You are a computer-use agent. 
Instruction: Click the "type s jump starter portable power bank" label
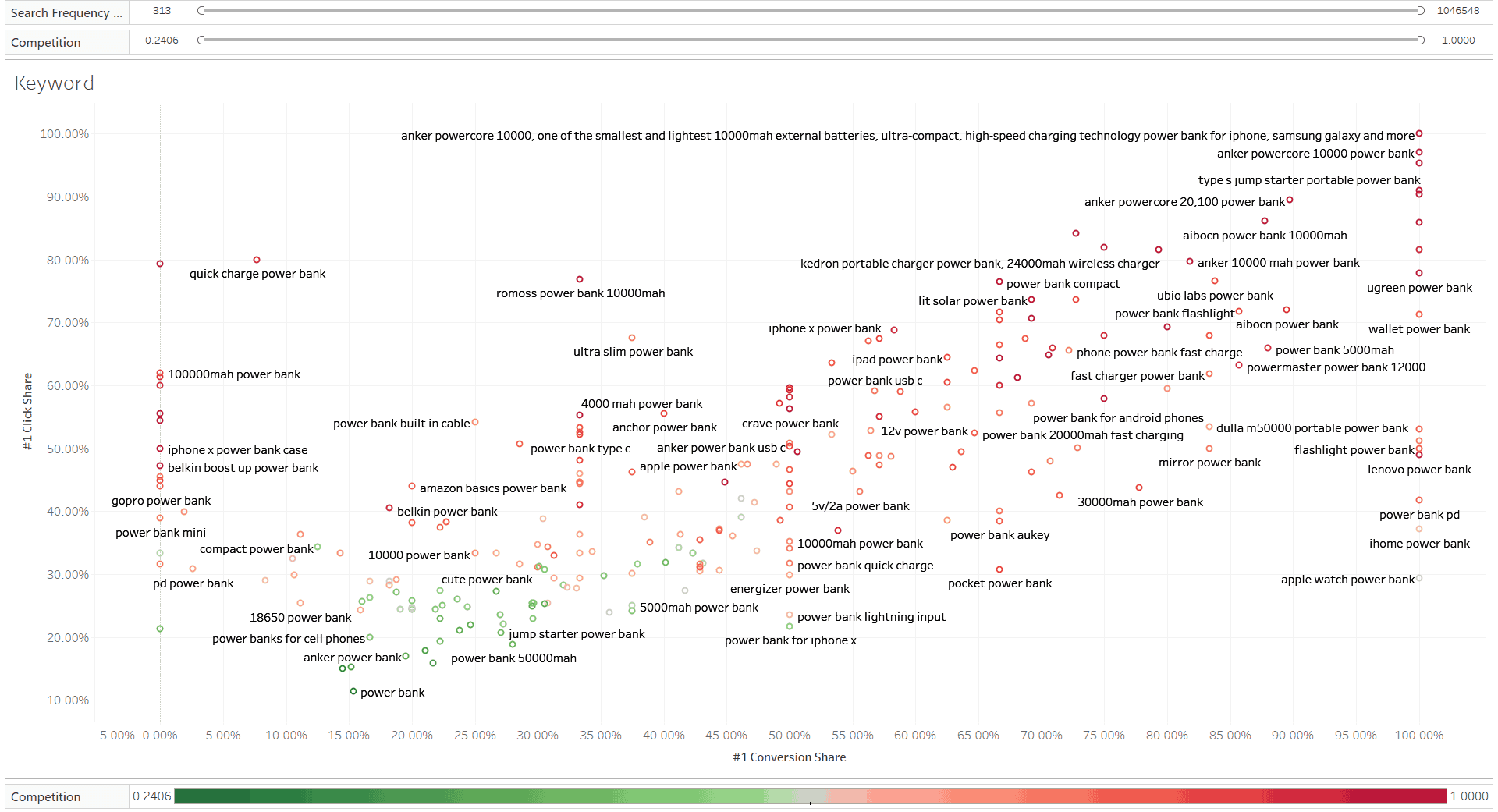(x=1309, y=180)
